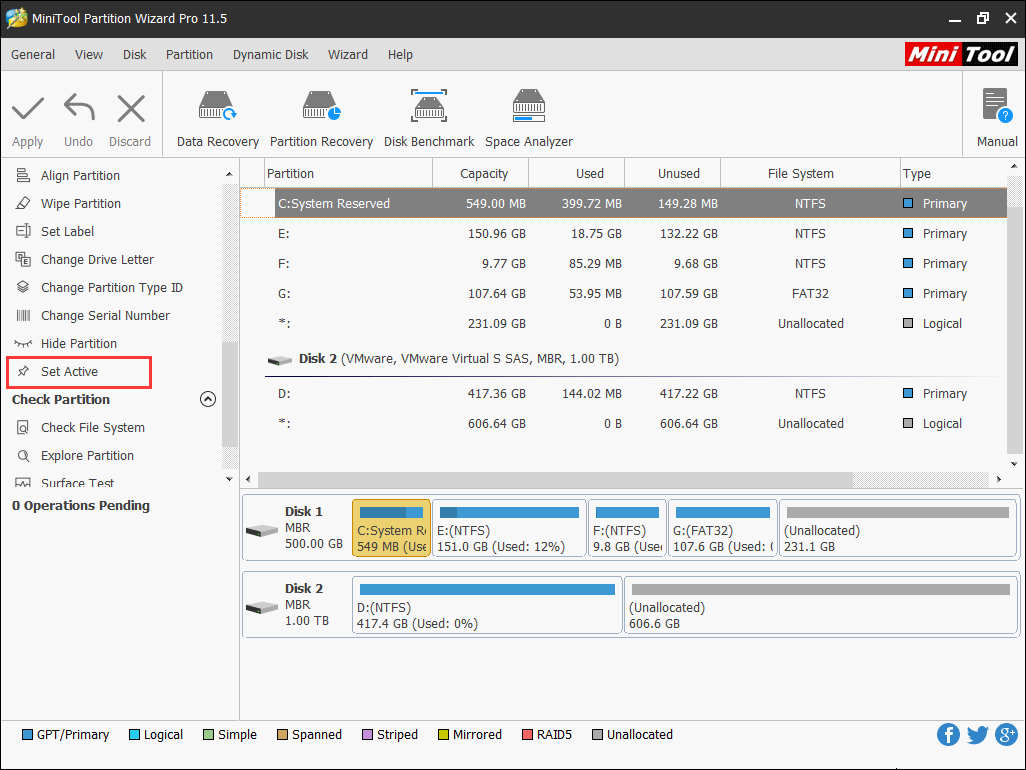Select the 231.09 GB unallocated row
The width and height of the screenshot is (1026, 770).
tap(624, 324)
